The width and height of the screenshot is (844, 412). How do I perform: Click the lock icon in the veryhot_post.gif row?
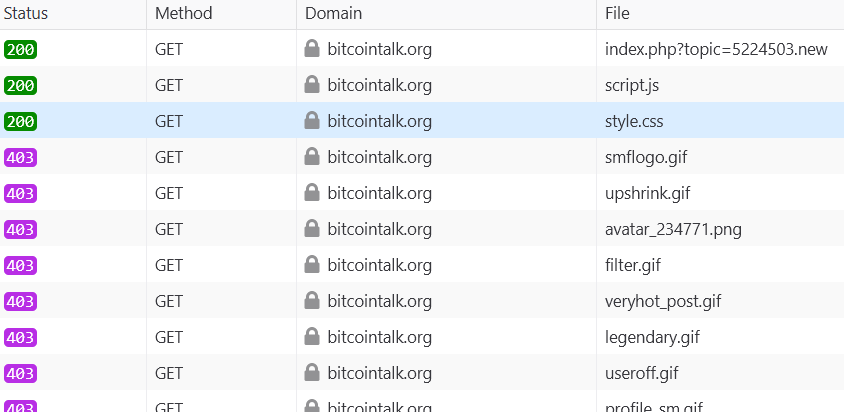pos(312,302)
